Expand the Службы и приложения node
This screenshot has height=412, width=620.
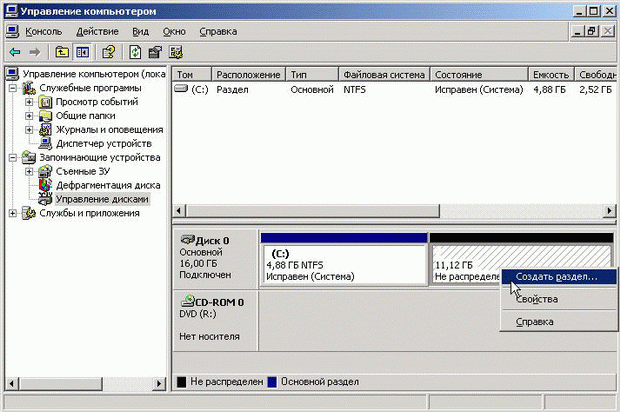click(13, 213)
